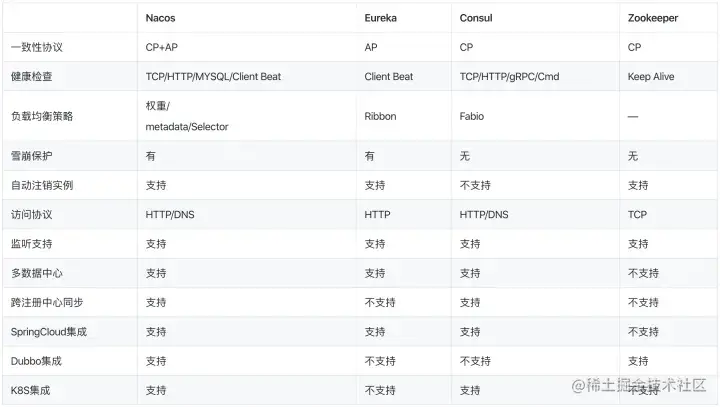This screenshot has height=407, width=720.
Task: Select Eureka's Client Beat cell
Action: coord(388,77)
